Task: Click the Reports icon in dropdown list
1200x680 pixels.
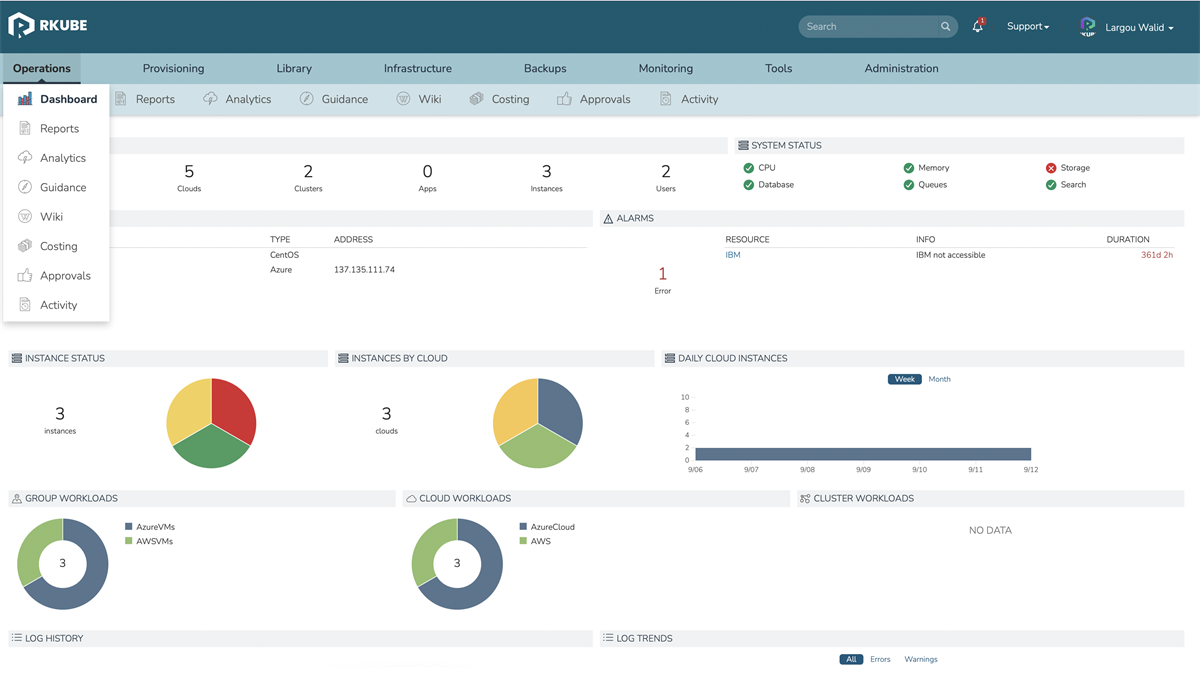Action: pyautogui.click(x=25, y=128)
